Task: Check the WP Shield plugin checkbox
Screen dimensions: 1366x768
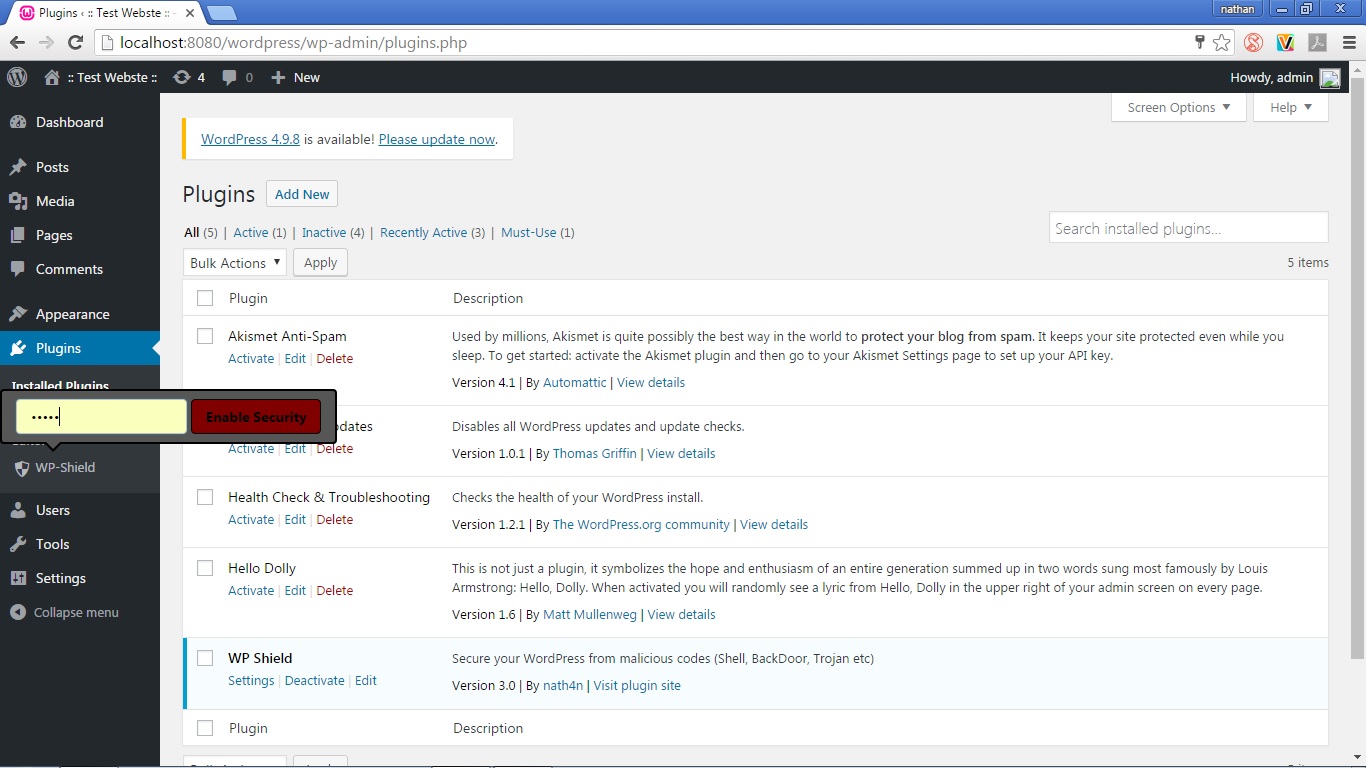Action: coord(205,658)
